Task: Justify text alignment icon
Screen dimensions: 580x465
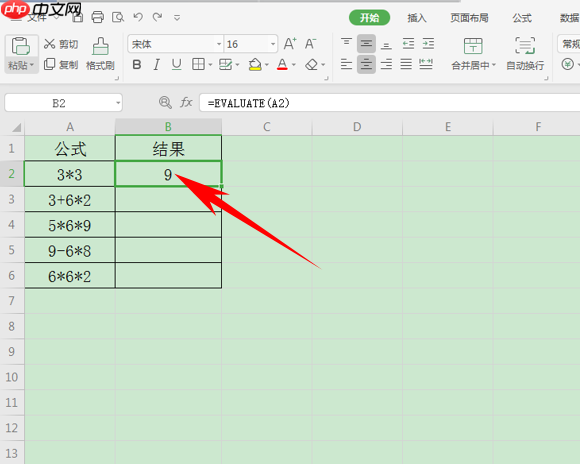Action: coord(406,64)
